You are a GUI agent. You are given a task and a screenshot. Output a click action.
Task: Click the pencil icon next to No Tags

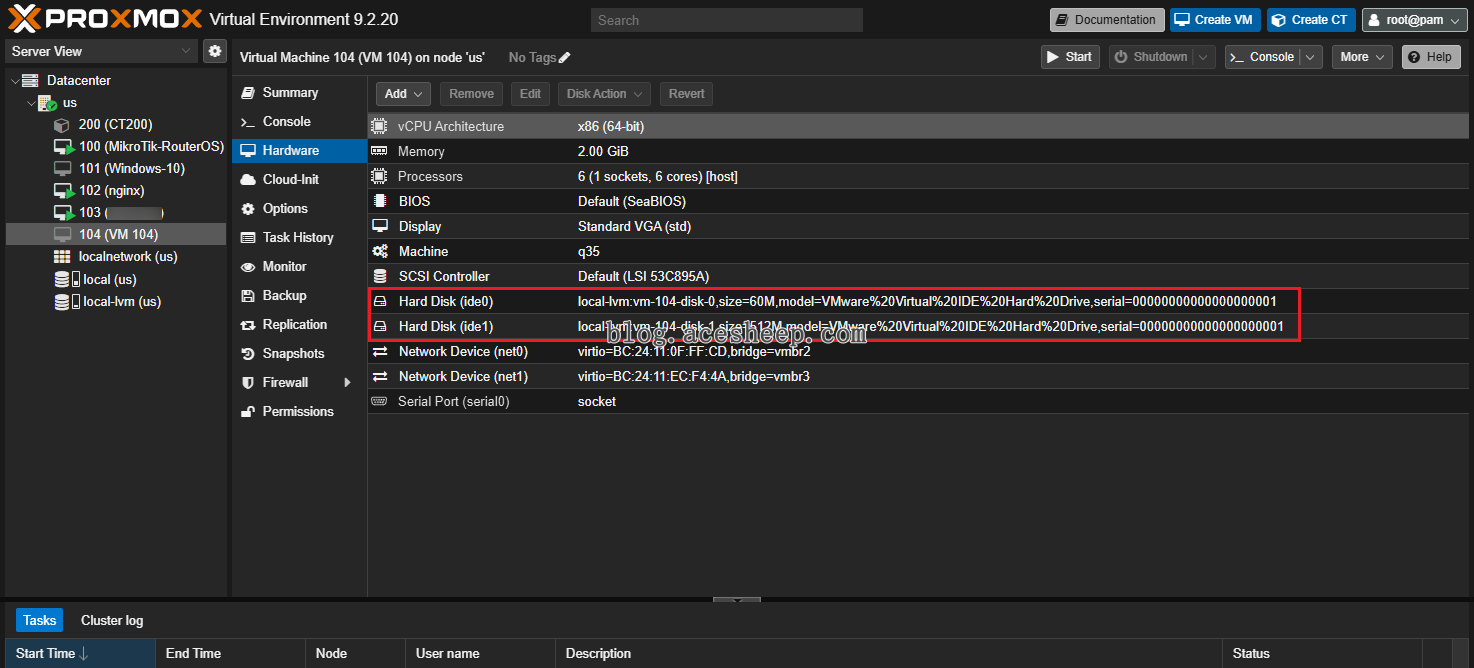click(x=564, y=58)
